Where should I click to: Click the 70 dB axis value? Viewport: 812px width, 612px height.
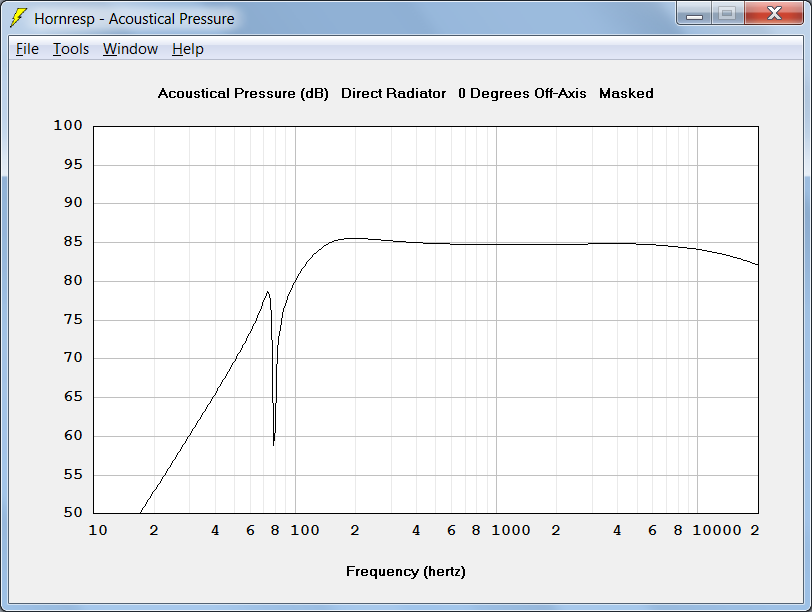coord(73,357)
